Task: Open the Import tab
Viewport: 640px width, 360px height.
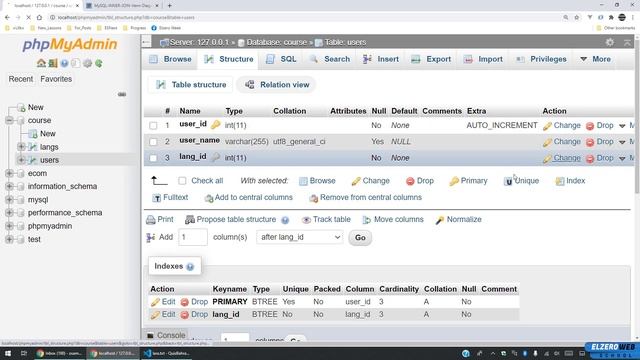Action: pos(483,59)
